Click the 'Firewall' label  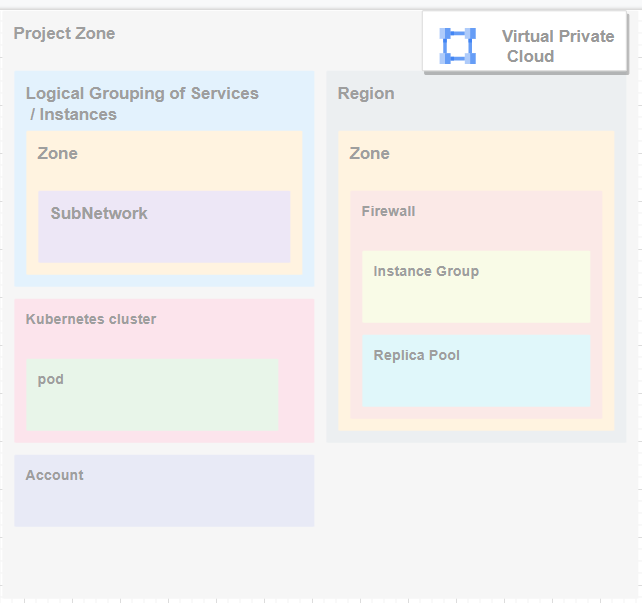(388, 212)
